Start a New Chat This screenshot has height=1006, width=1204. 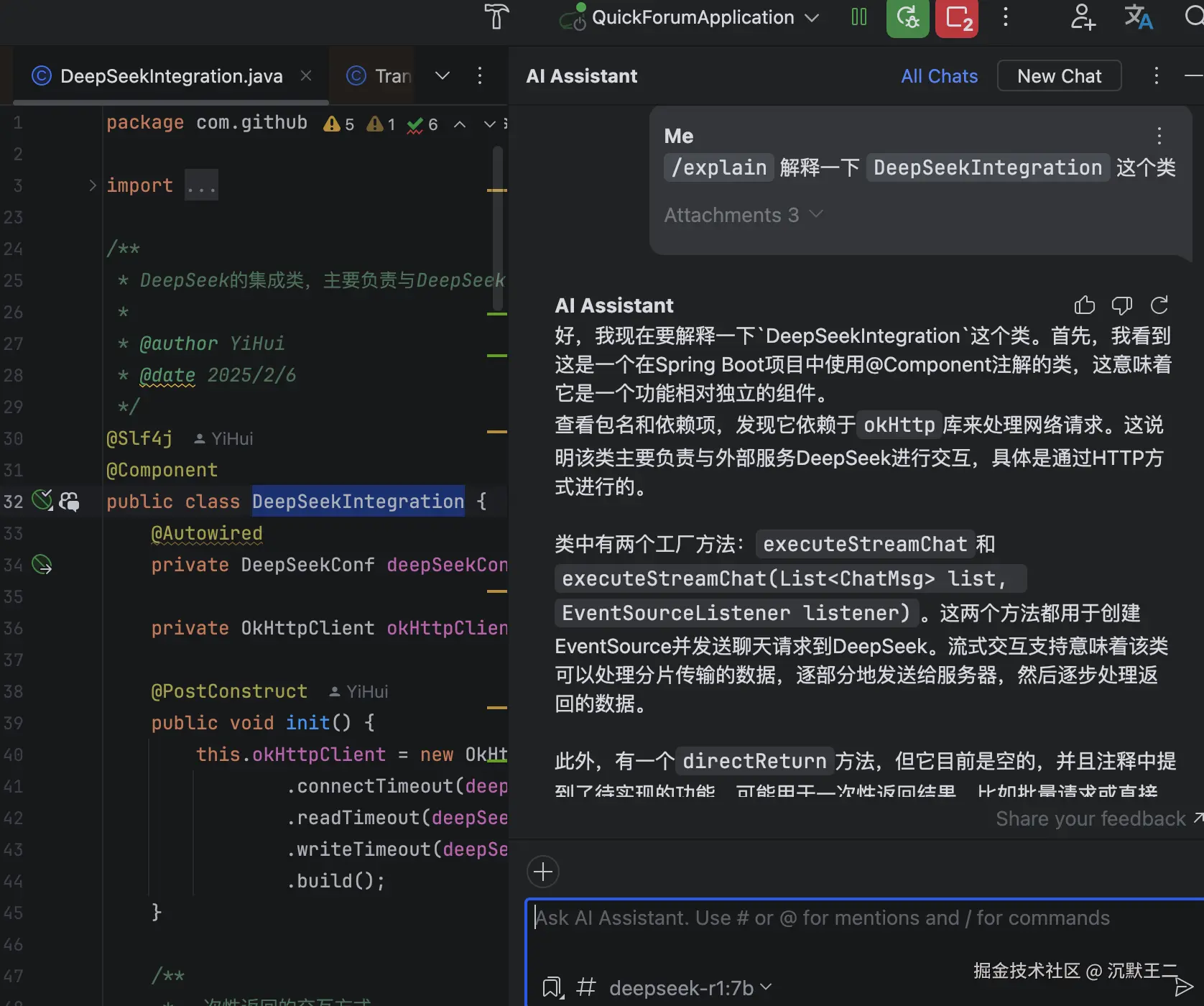click(x=1059, y=76)
